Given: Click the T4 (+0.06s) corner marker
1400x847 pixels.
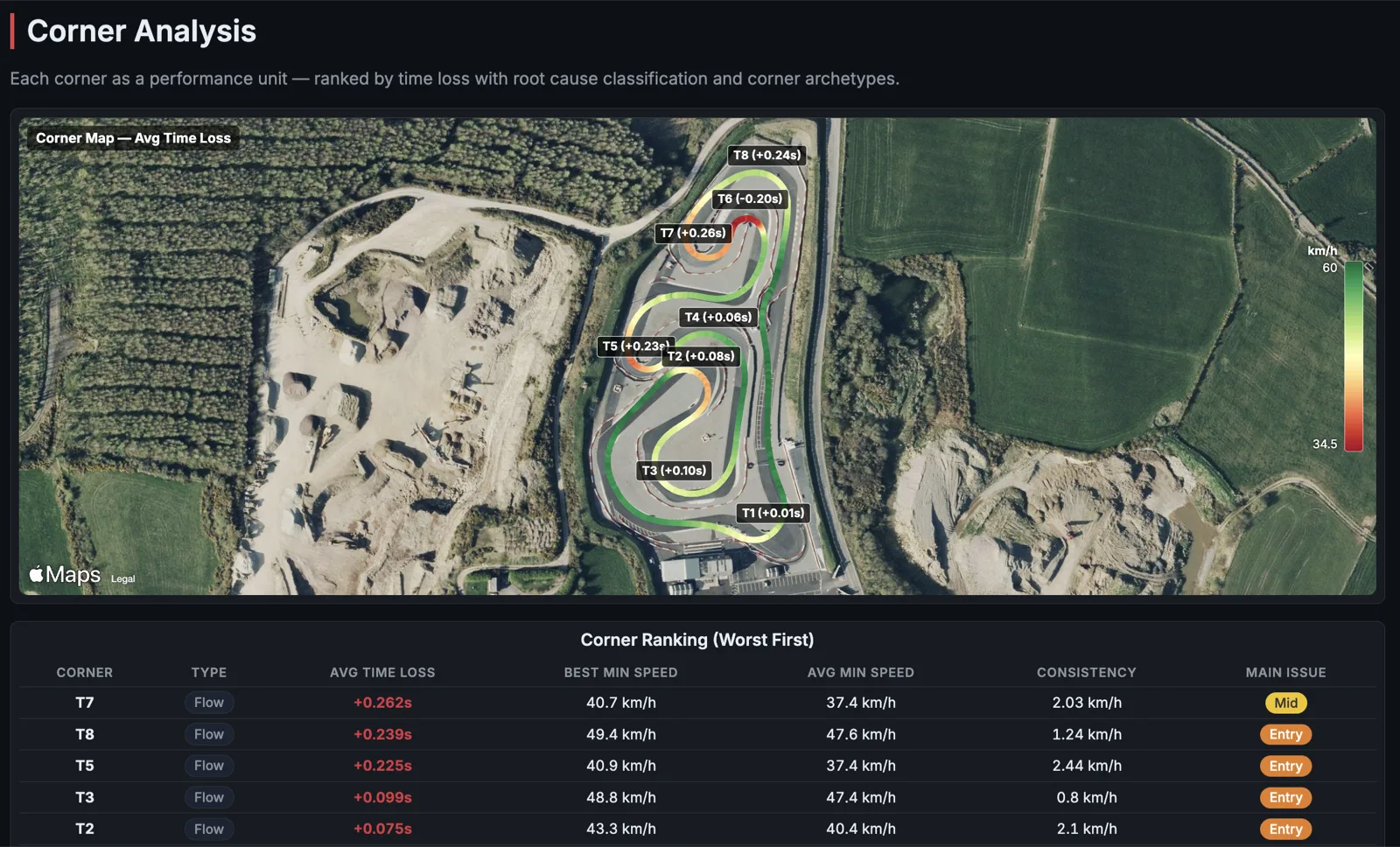Looking at the screenshot, I should [717, 317].
